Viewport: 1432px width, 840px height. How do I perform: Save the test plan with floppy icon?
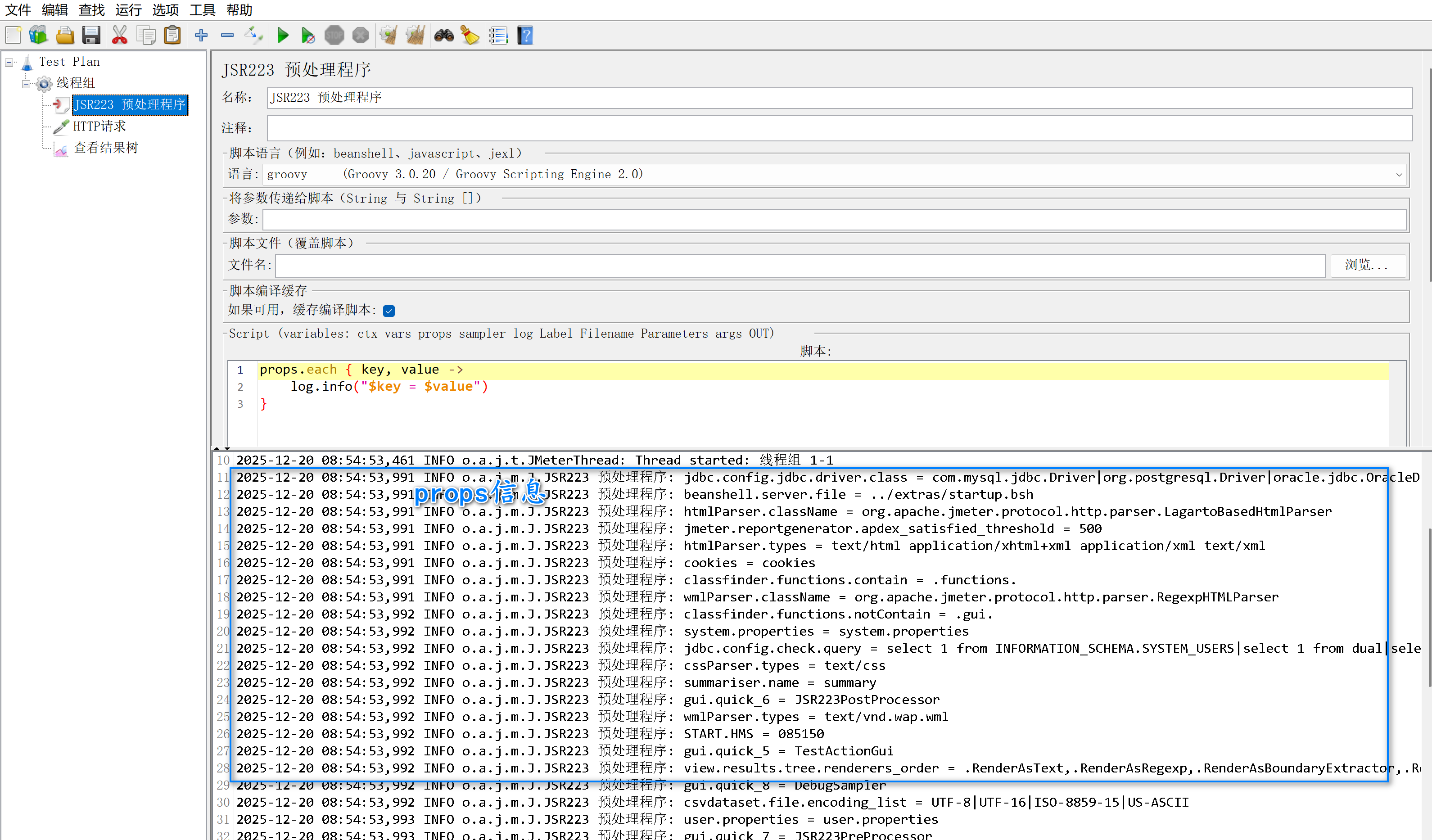pyautogui.click(x=91, y=35)
